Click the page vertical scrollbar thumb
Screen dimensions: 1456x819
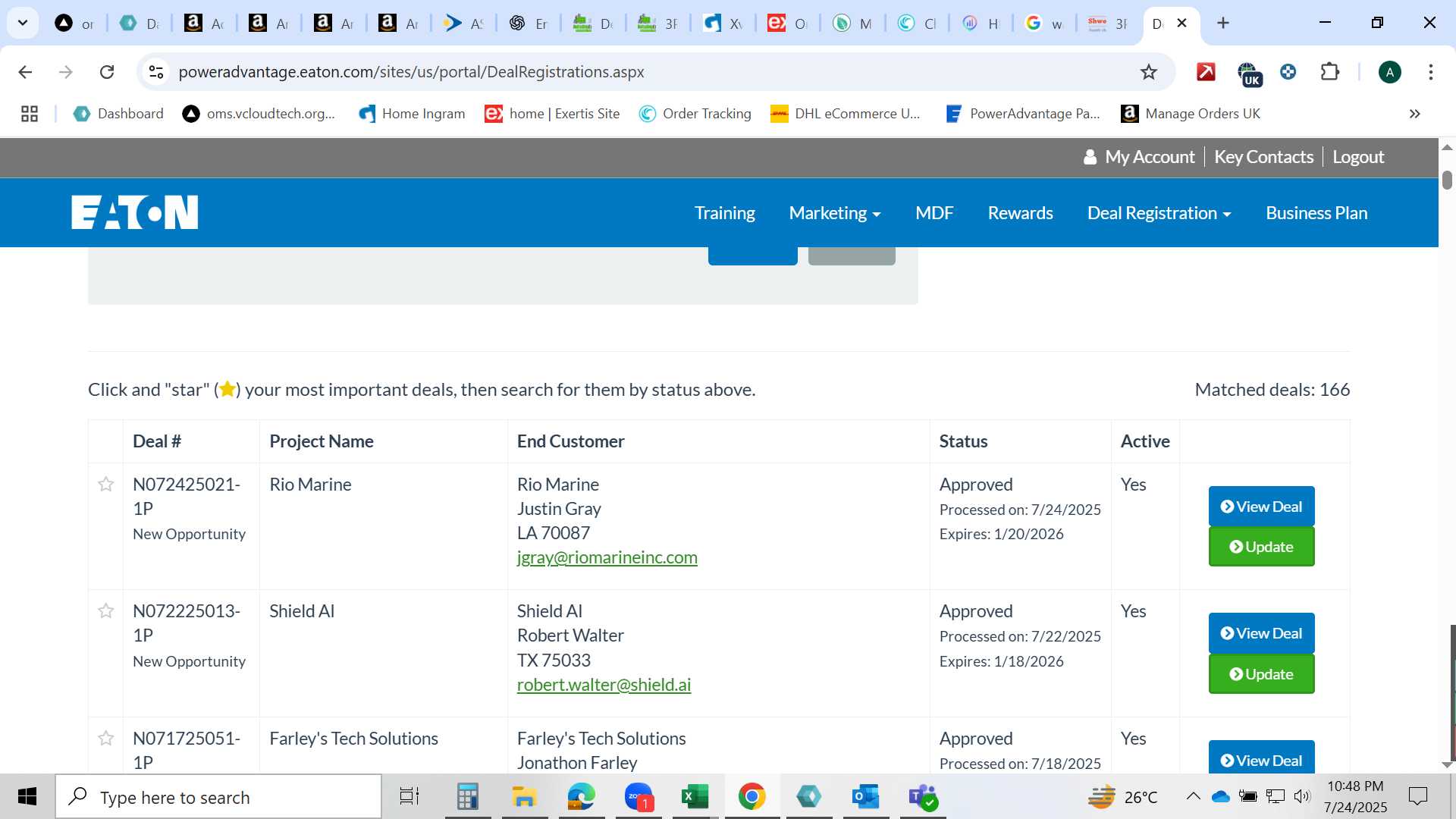(x=1447, y=180)
